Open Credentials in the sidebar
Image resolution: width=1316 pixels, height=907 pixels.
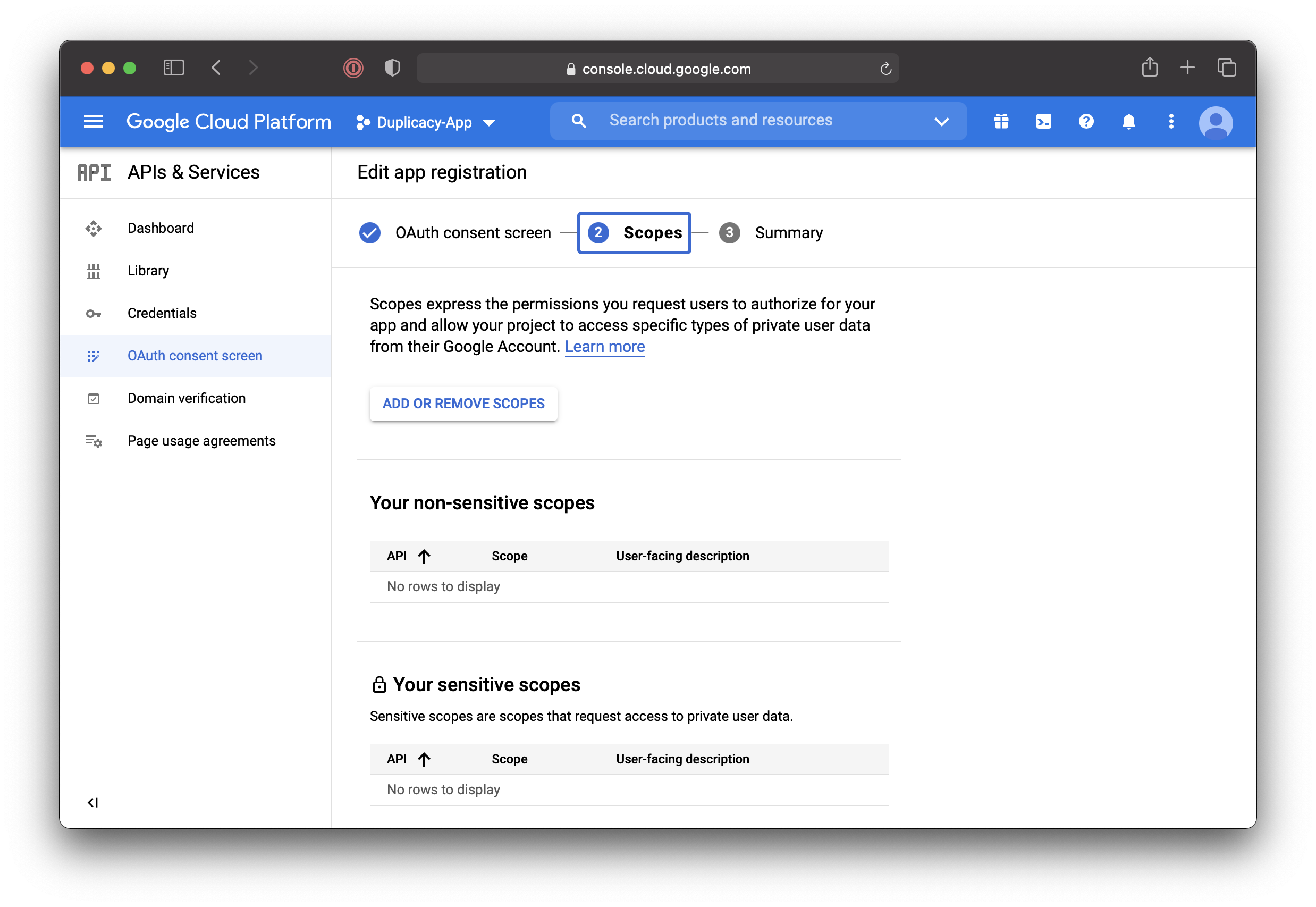click(x=162, y=313)
